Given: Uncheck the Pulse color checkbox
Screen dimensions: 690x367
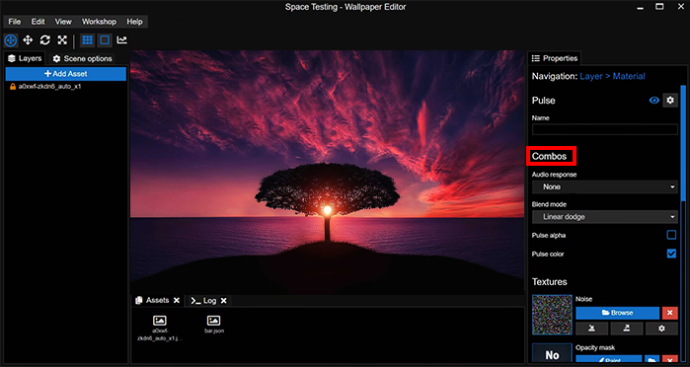Looking at the screenshot, I should click(671, 253).
